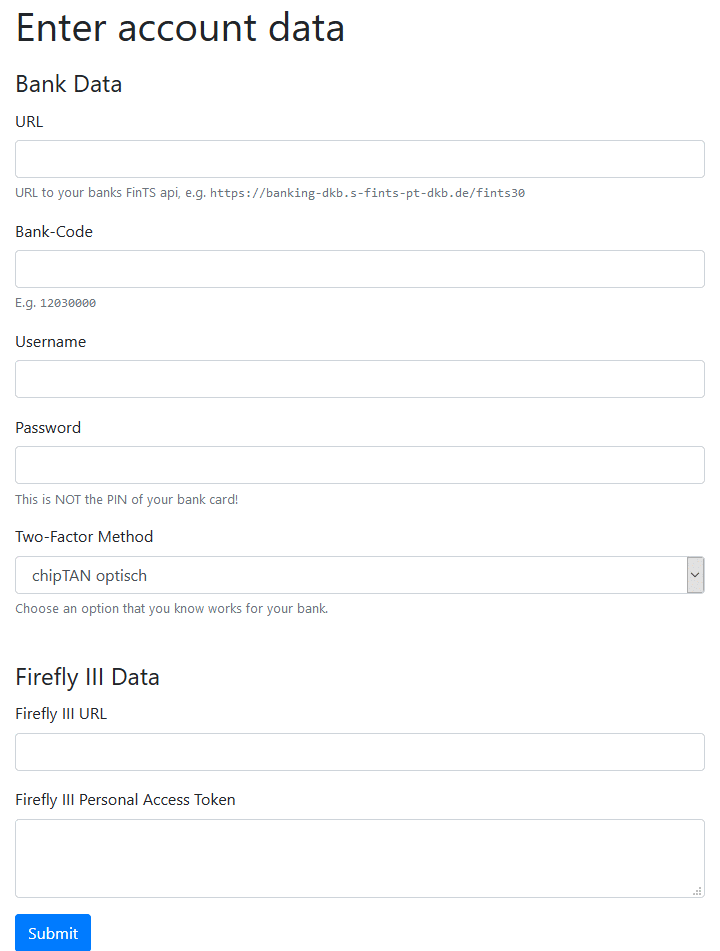Screen dimensions: 720x951
Task: Click the "Firefly III URL" label
Action: (x=61, y=714)
